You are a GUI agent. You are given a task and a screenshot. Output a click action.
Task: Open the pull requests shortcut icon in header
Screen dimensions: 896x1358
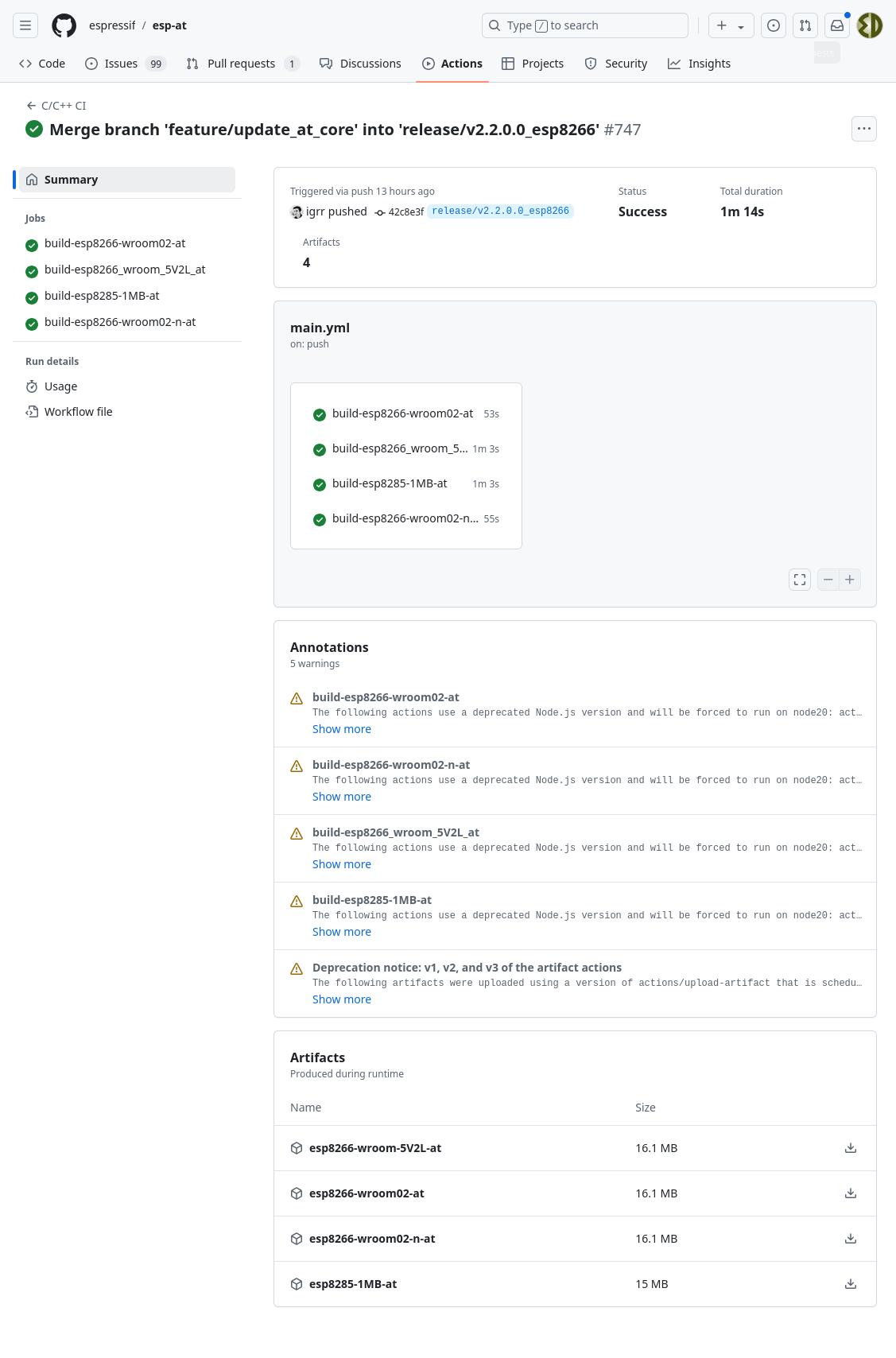(x=805, y=25)
